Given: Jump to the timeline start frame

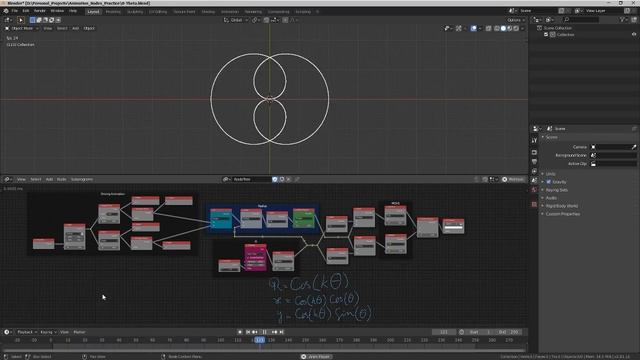Looking at the screenshot, I should point(248,332).
